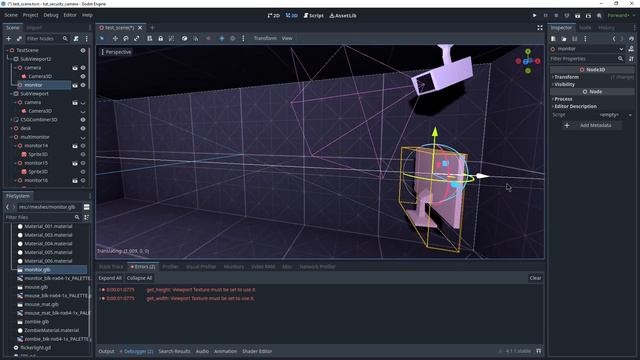Viewport: 640px width, 360px height.
Task: Click the stop running project button
Action: click(556, 16)
